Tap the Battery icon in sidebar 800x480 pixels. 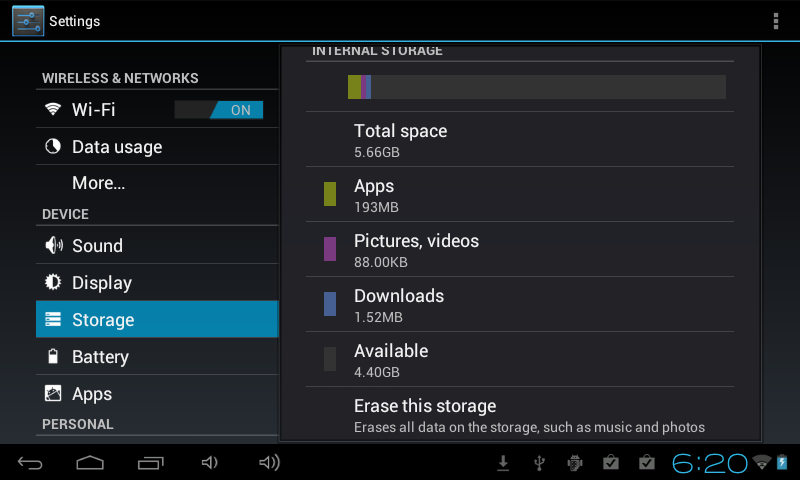(53, 357)
